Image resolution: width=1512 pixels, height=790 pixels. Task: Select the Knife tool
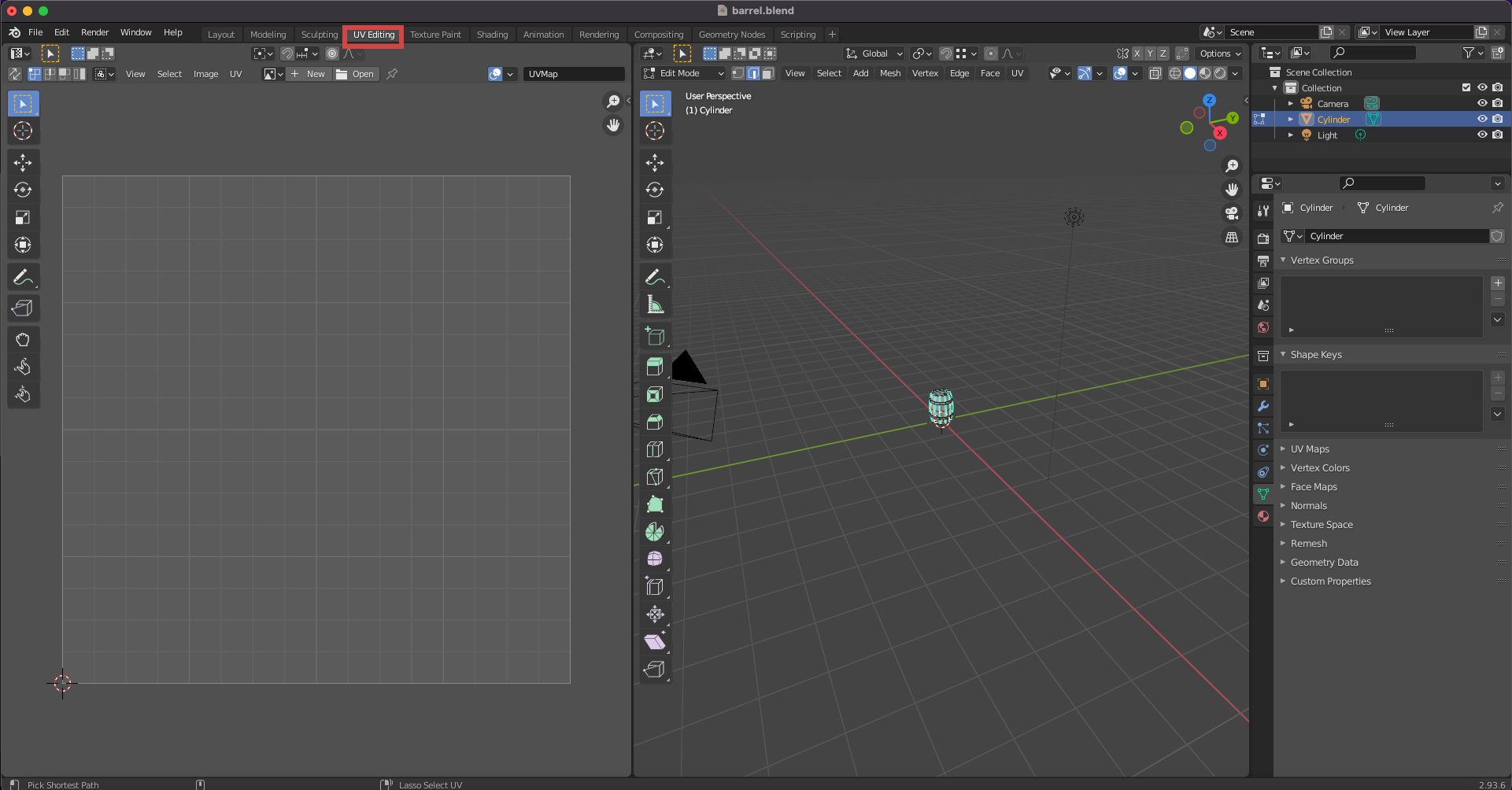pyautogui.click(x=655, y=477)
